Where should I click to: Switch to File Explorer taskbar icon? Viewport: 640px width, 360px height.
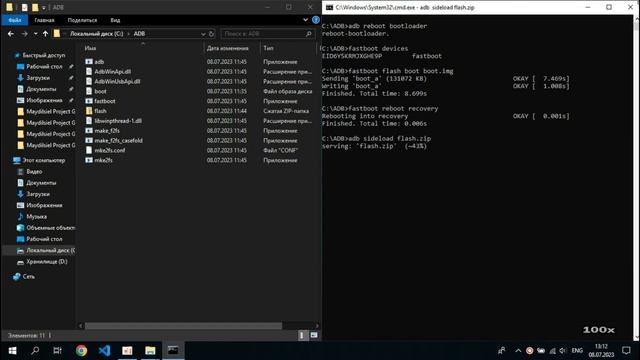pyautogui.click(x=150, y=351)
